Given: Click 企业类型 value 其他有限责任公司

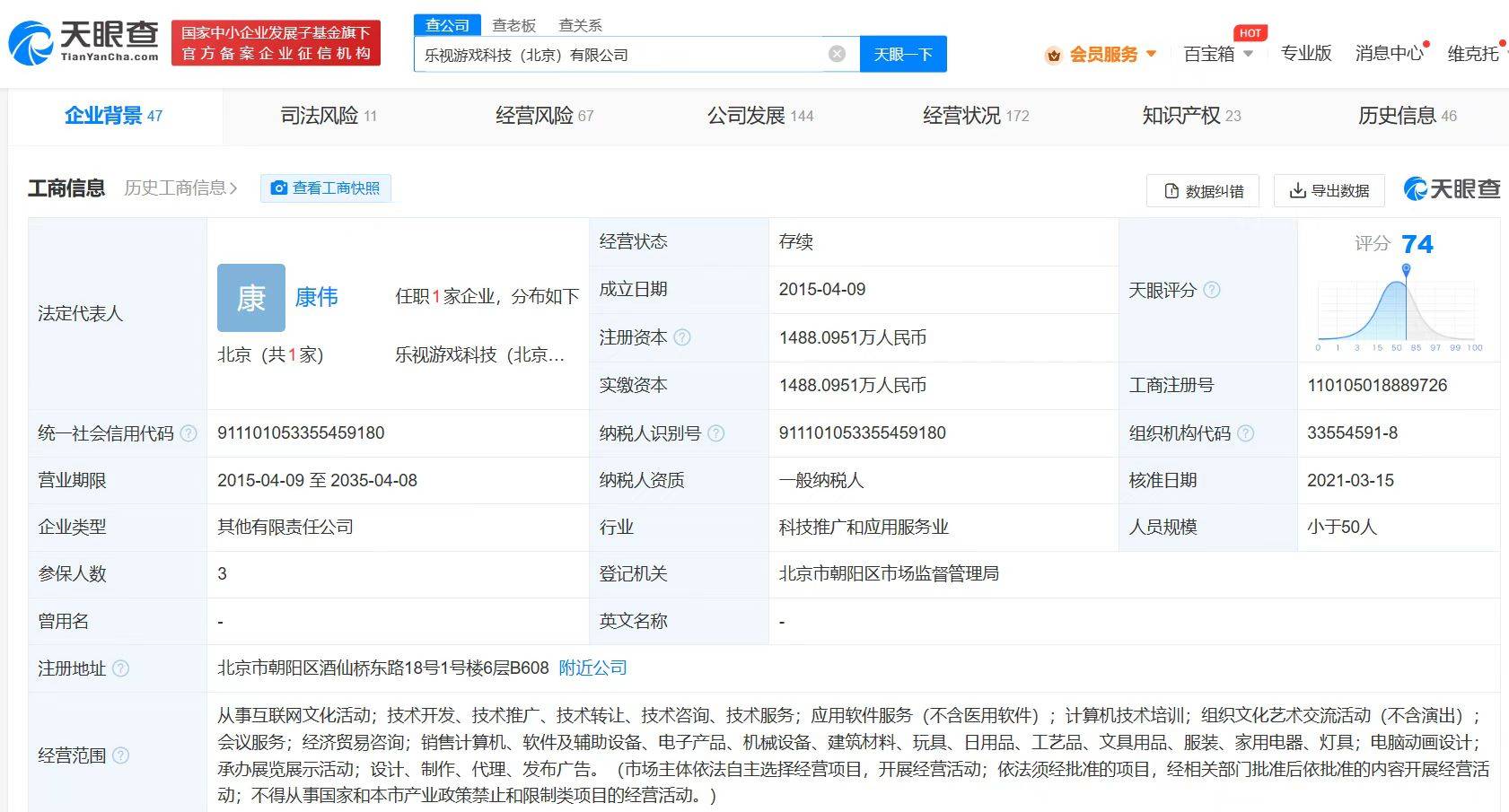Looking at the screenshot, I should pyautogui.click(x=285, y=527).
